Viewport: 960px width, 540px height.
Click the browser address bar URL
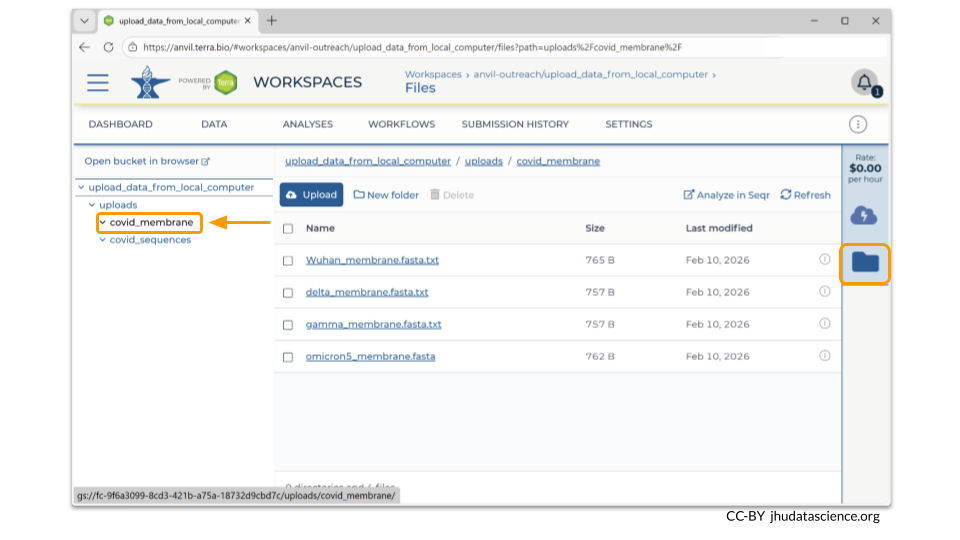(x=412, y=47)
